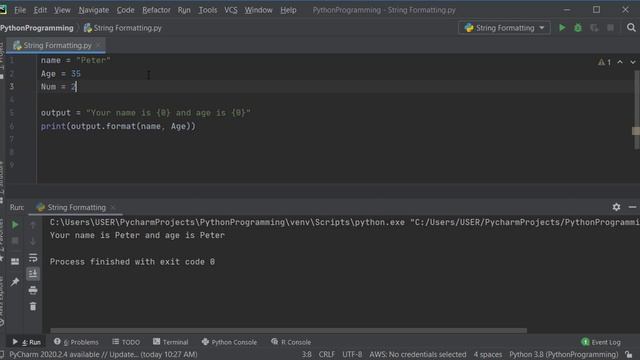Open the Navigate menu
The width and height of the screenshot is (640, 360).
[x=93, y=10]
